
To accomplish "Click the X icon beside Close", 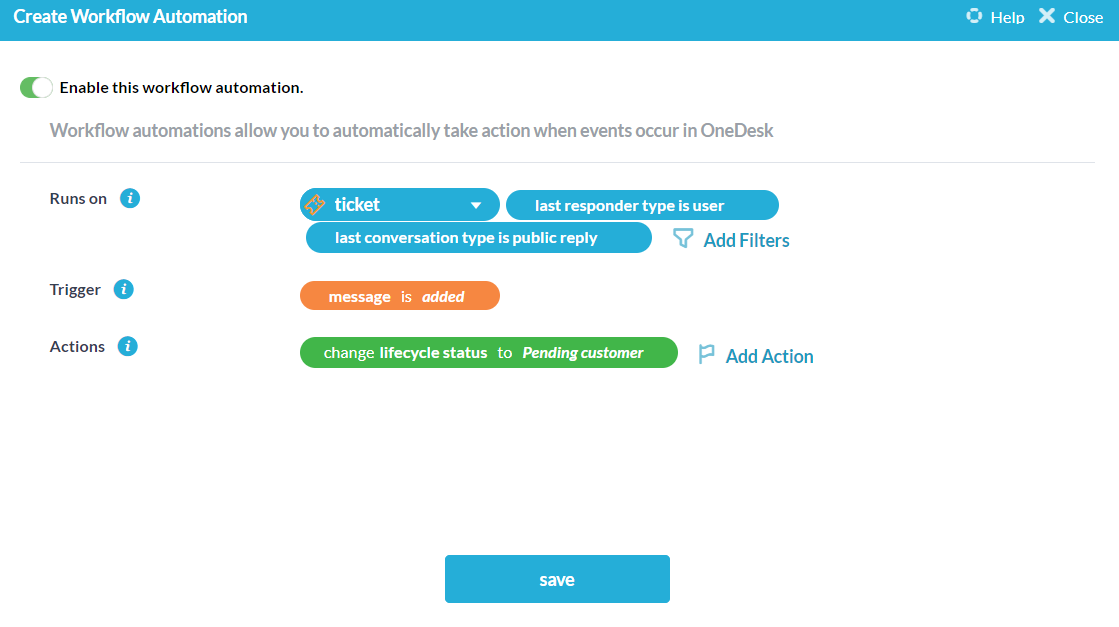I will coord(1047,16).
